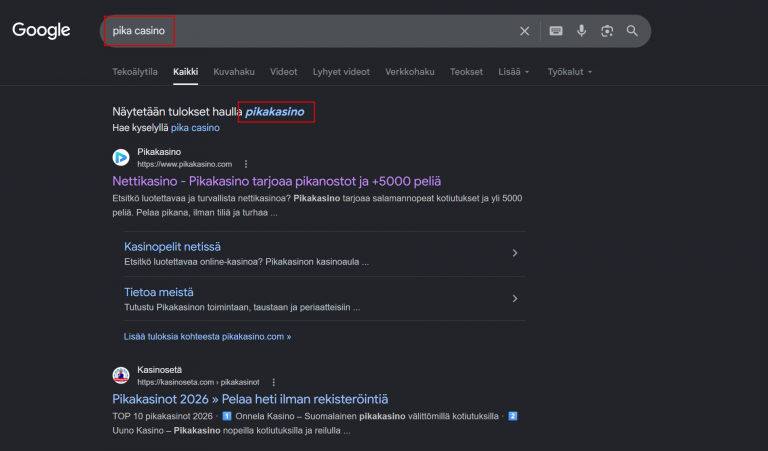Open options menu beside pikakasino.com URL
This screenshot has width=768, height=451.
click(246, 164)
